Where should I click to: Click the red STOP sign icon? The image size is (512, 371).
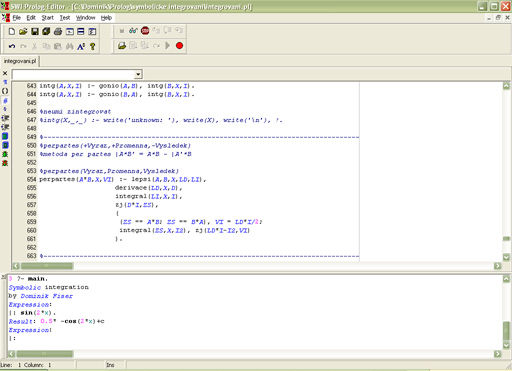pyautogui.click(x=145, y=31)
